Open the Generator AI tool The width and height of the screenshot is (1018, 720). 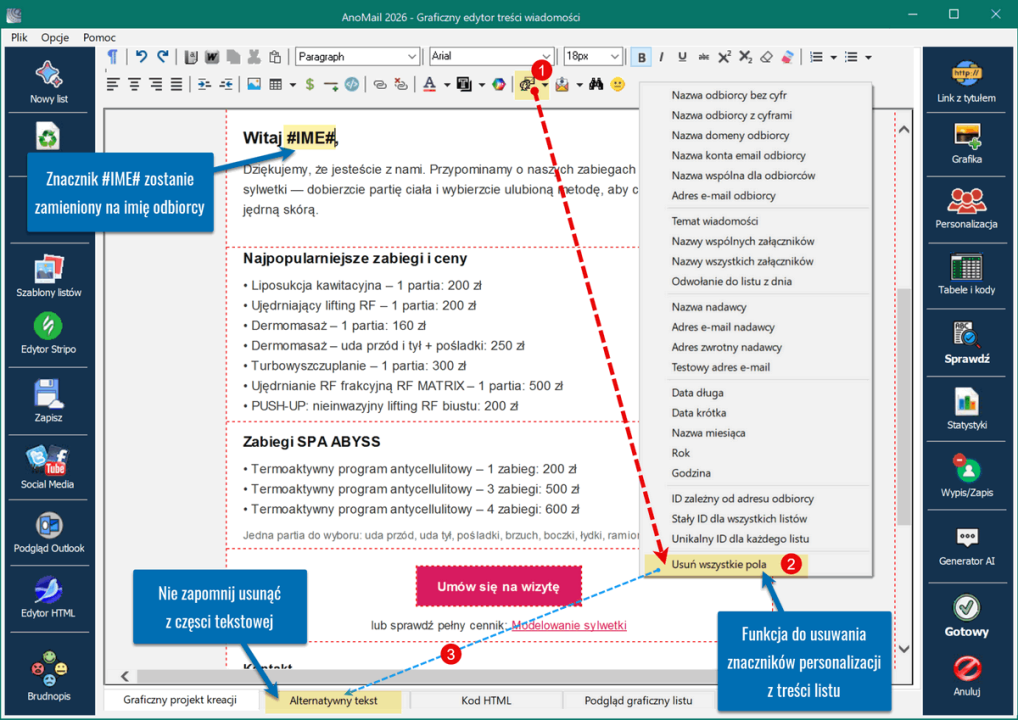pos(967,547)
